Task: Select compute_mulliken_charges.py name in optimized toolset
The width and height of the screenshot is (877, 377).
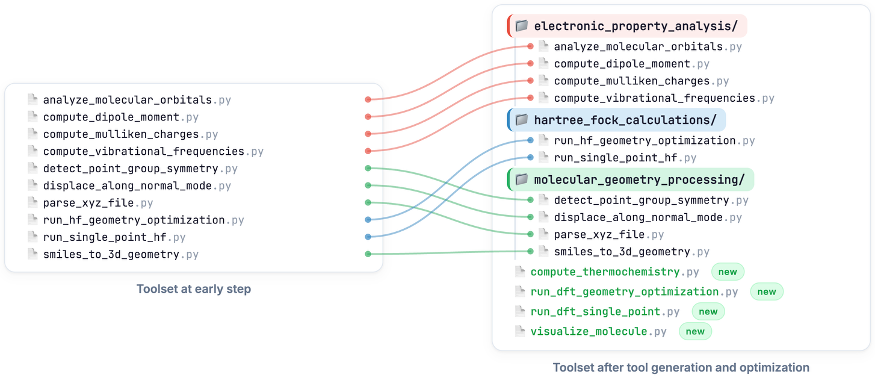Action: [x=642, y=81]
